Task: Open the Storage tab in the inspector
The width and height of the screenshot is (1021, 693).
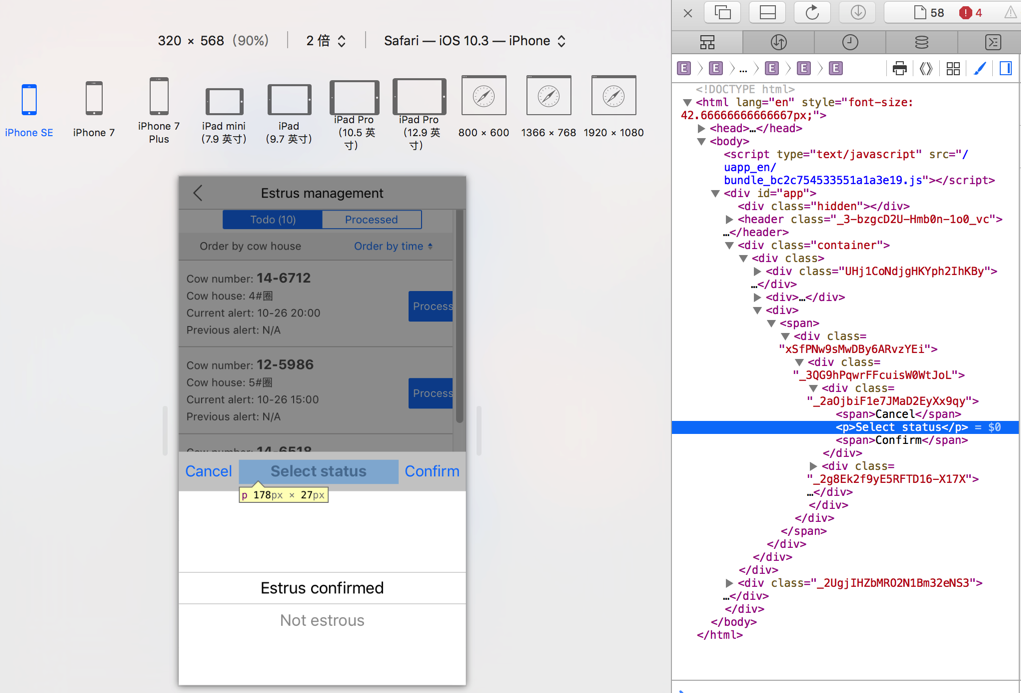Action: pyautogui.click(x=921, y=42)
